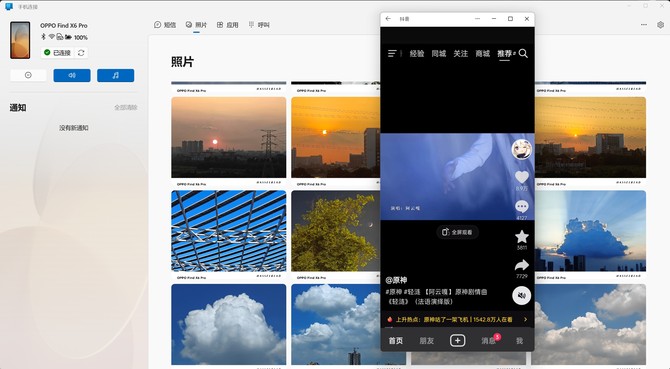670x369 pixels.
Task: Click the 全屏观看 fullscreen button
Action: click(x=457, y=232)
